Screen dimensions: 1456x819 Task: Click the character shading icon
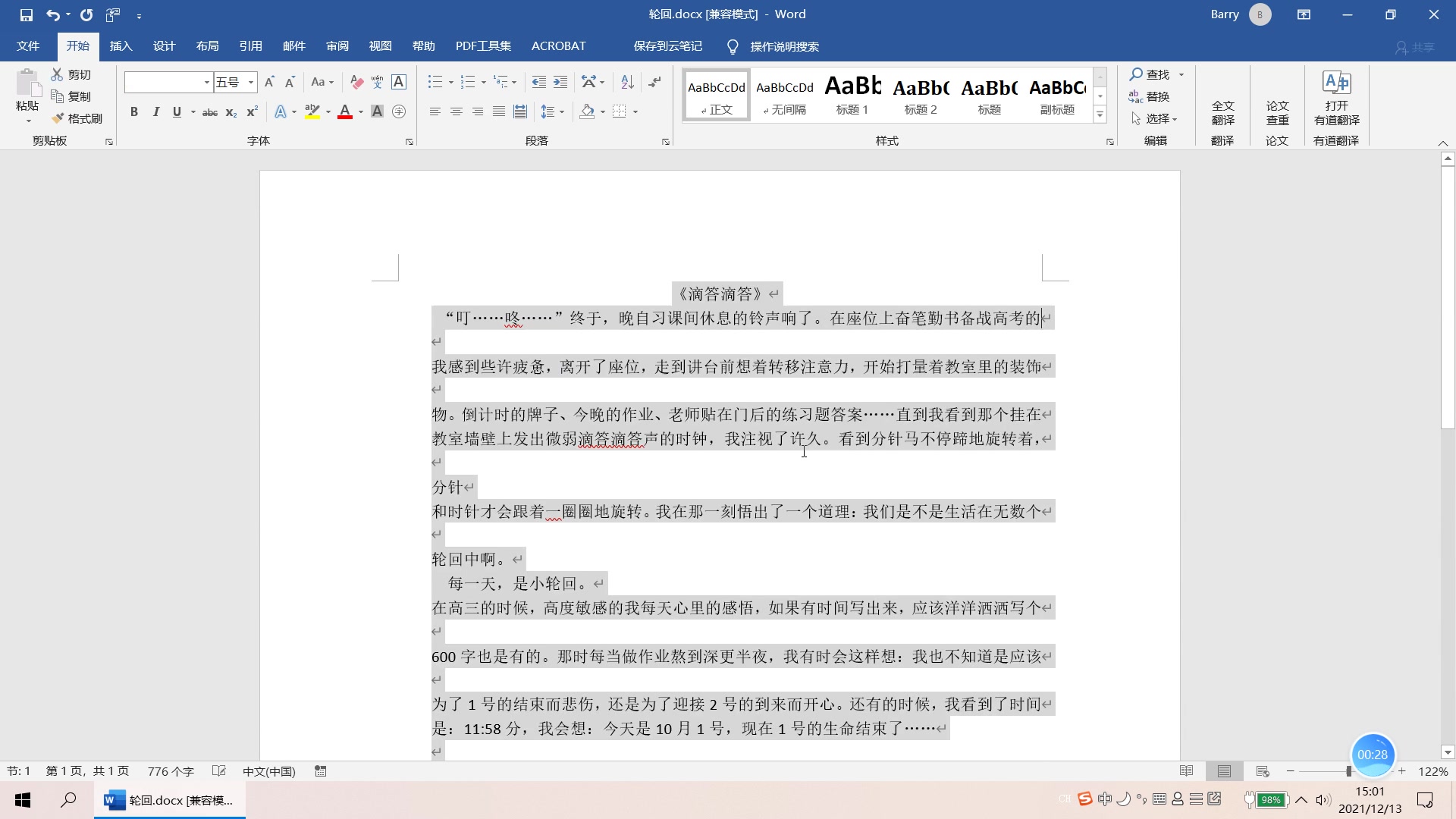tap(377, 112)
